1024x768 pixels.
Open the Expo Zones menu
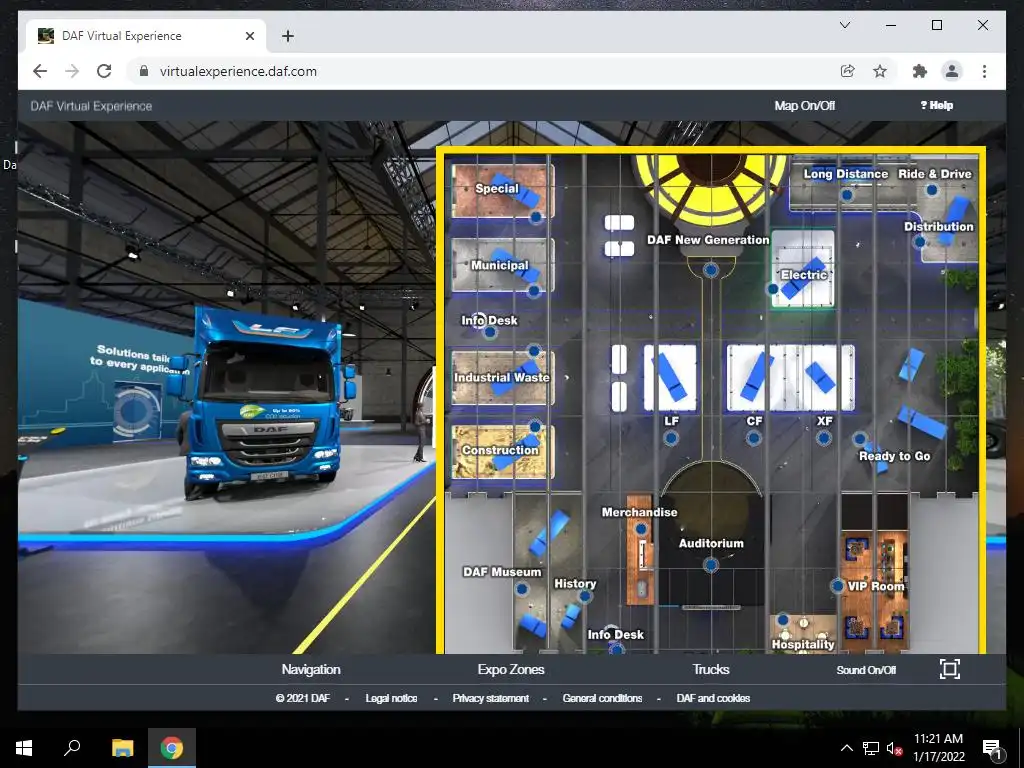(511, 669)
